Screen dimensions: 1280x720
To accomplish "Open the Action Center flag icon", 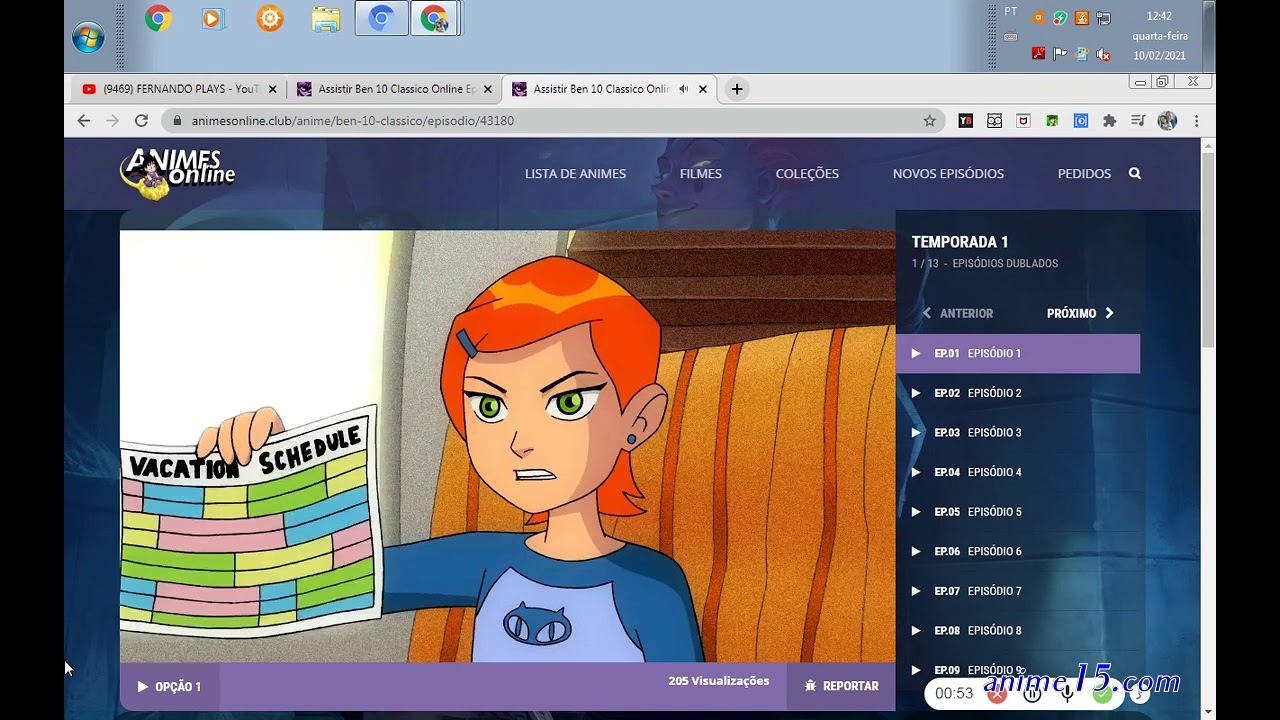I will click(1060, 54).
